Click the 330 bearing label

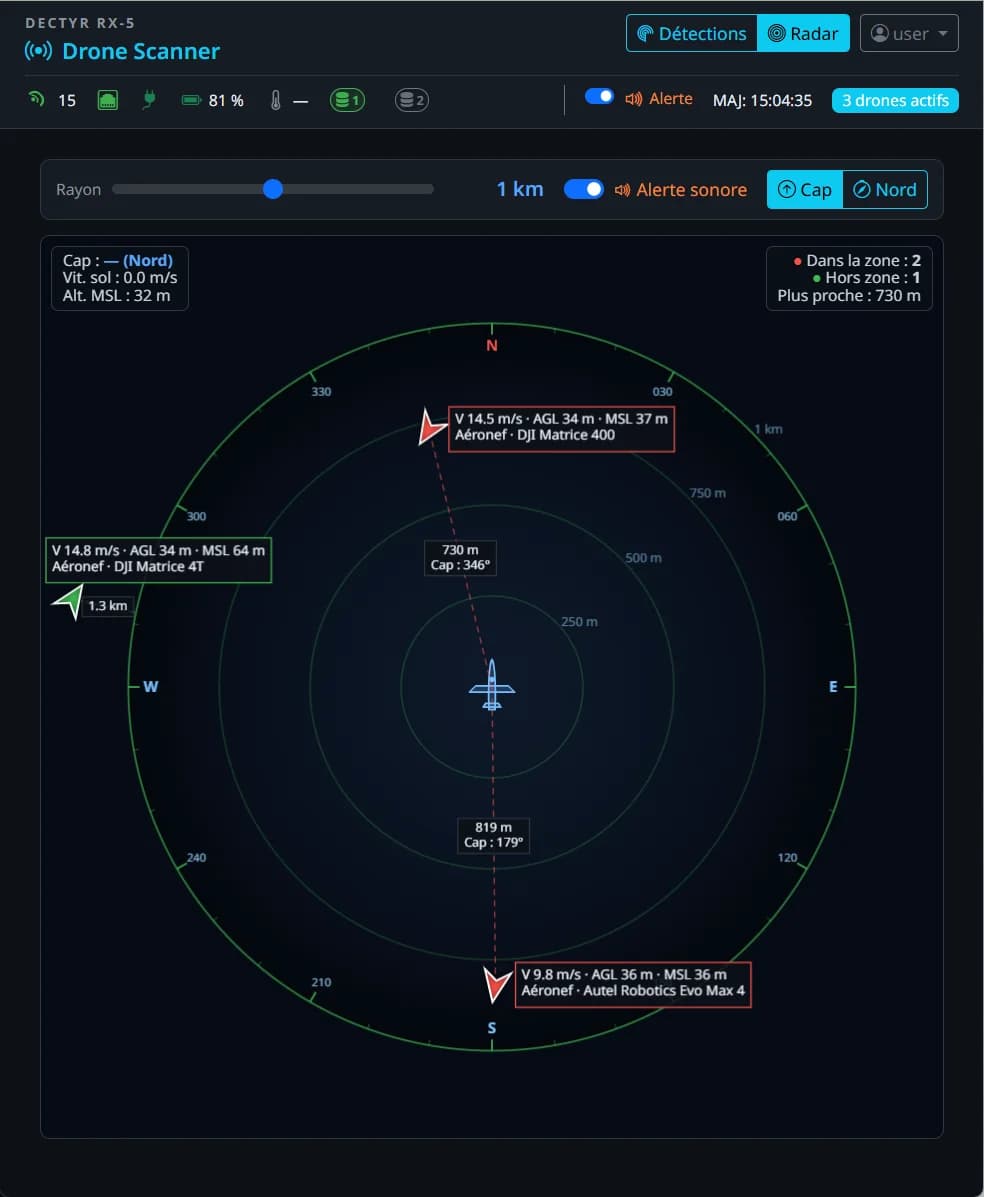(x=321, y=392)
